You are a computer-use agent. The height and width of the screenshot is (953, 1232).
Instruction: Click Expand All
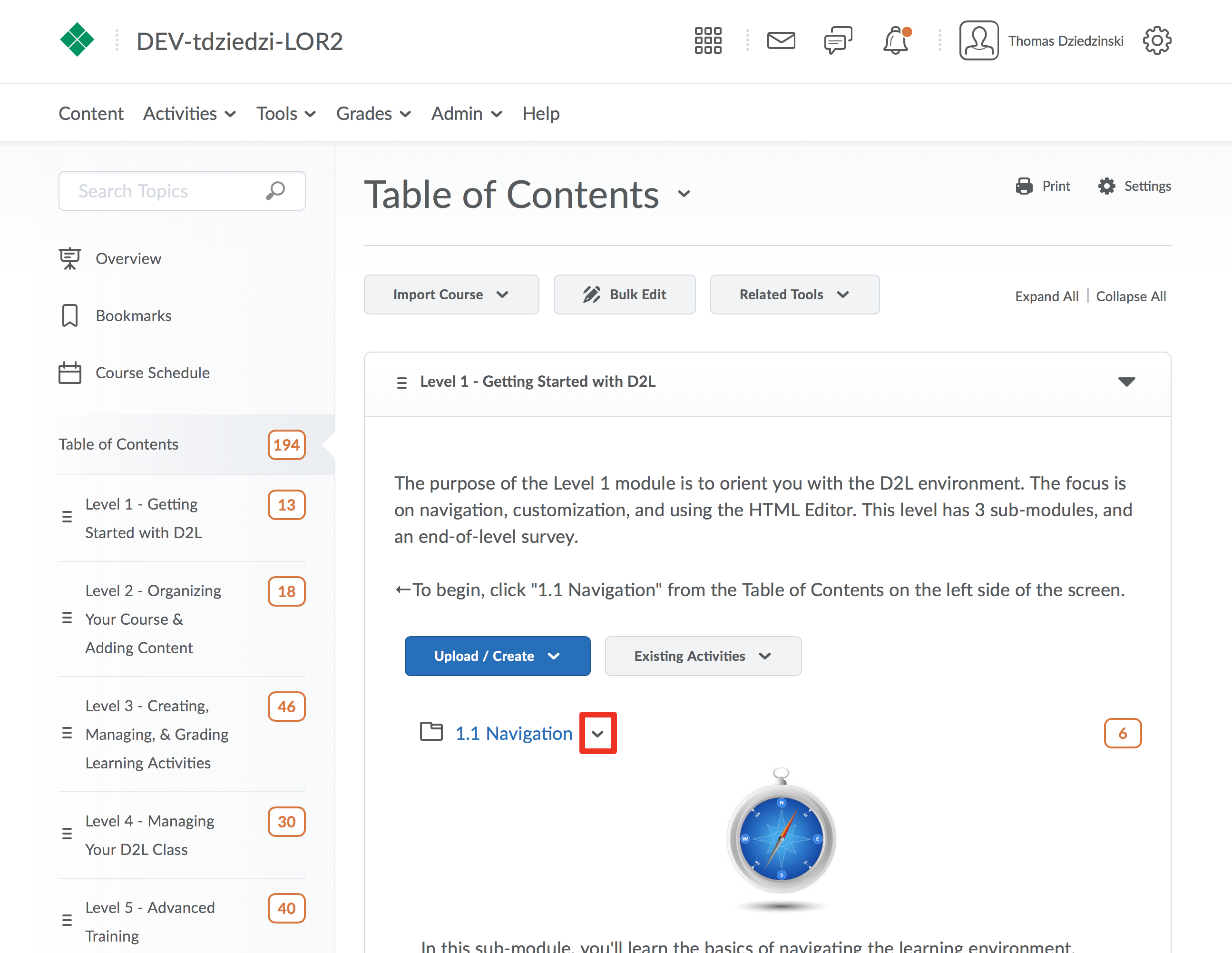(1046, 296)
